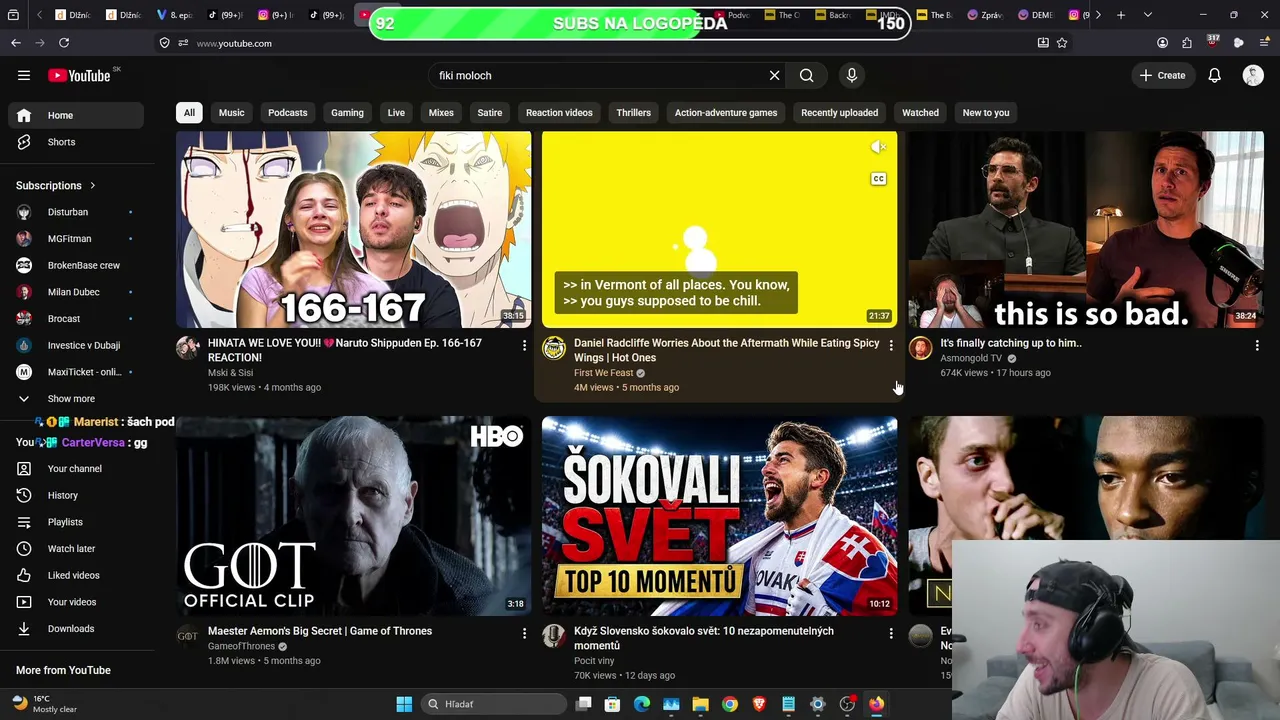Open options menu for the HINATA reaction video
The height and width of the screenshot is (720, 1280).
pyautogui.click(x=524, y=345)
